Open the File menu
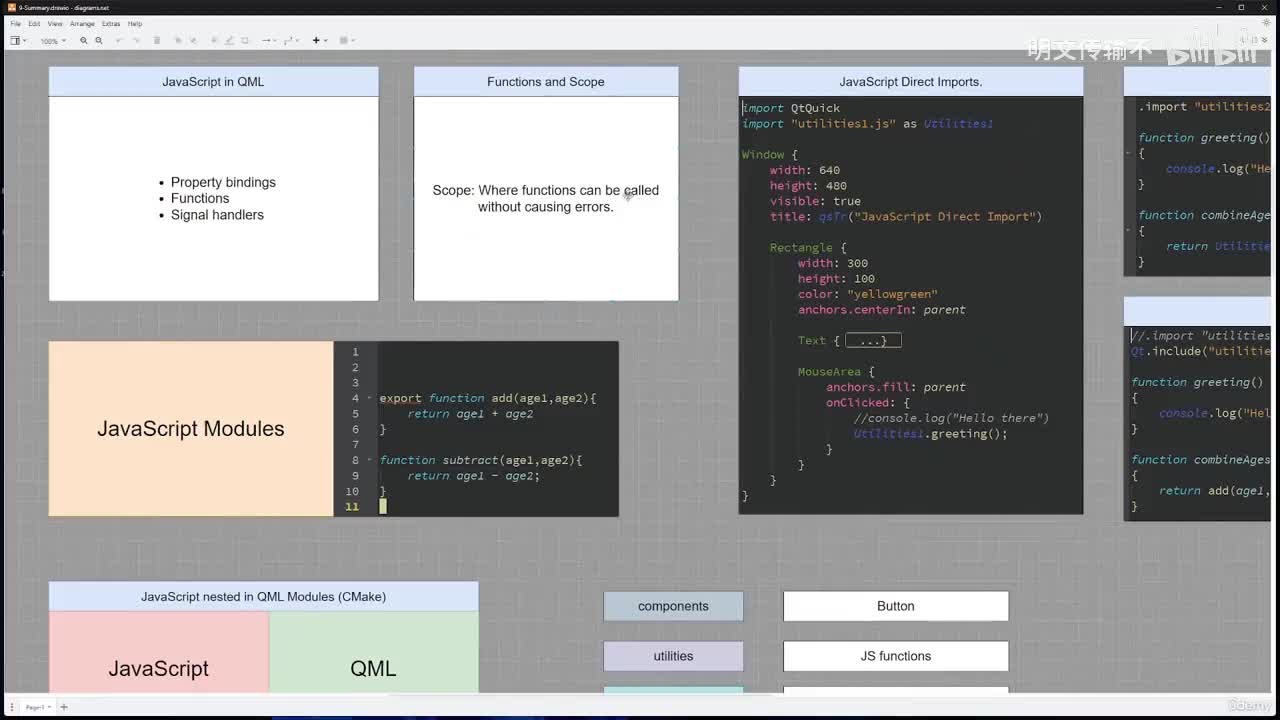1280x720 pixels. pyautogui.click(x=15, y=23)
